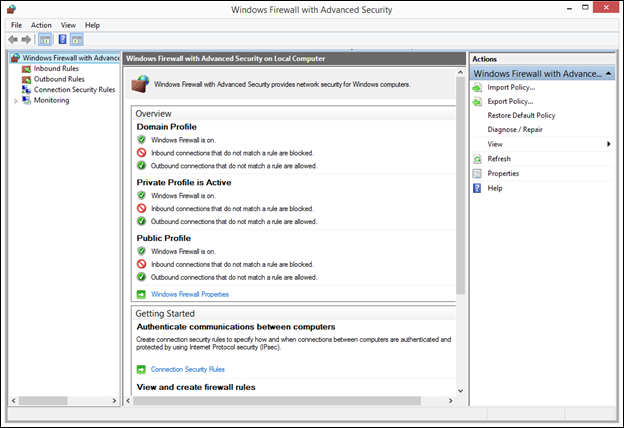This screenshot has width=624, height=428.
Task: Select Monitoring in the tree
Action: click(x=51, y=100)
